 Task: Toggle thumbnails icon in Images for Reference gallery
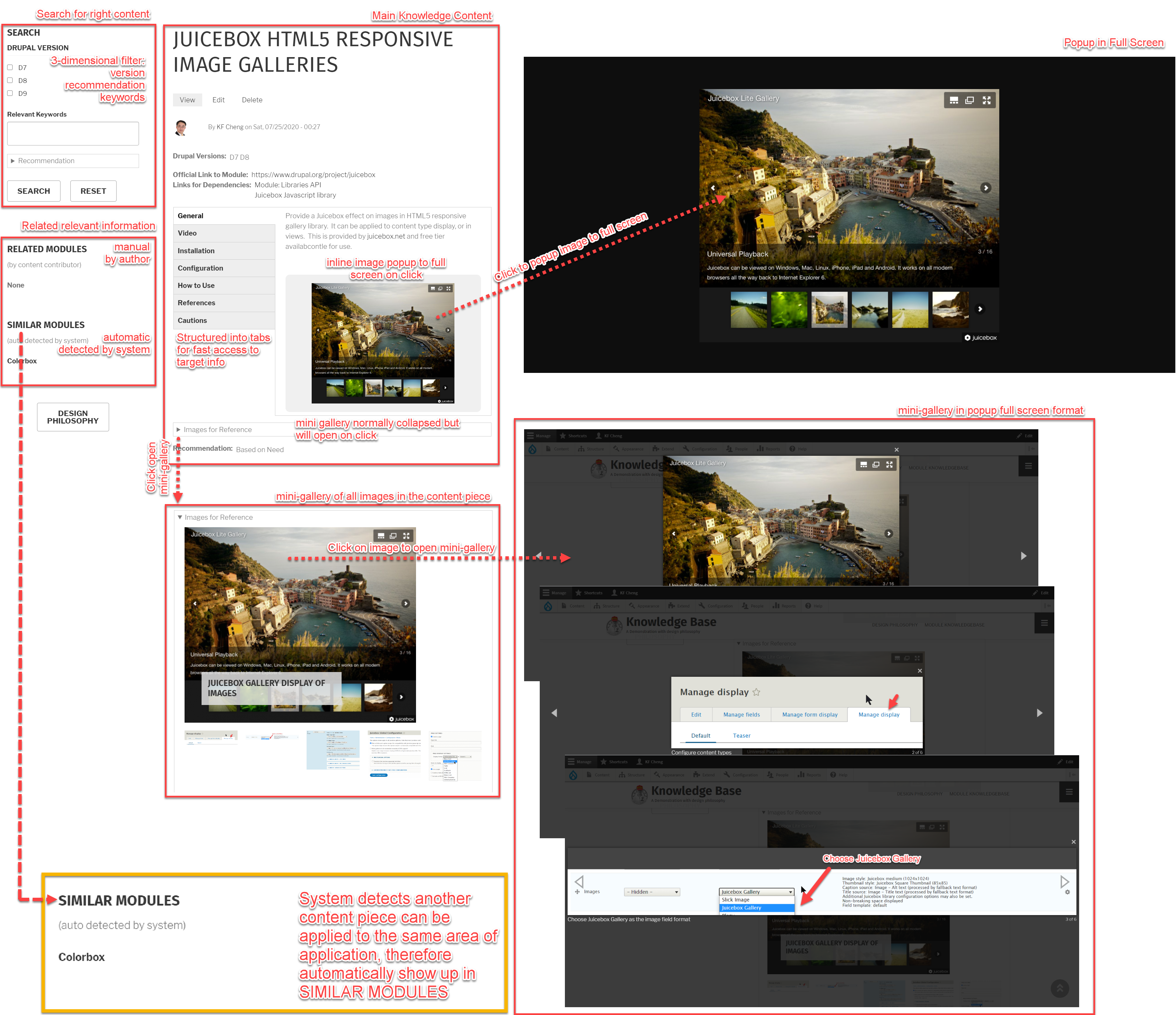[381, 536]
